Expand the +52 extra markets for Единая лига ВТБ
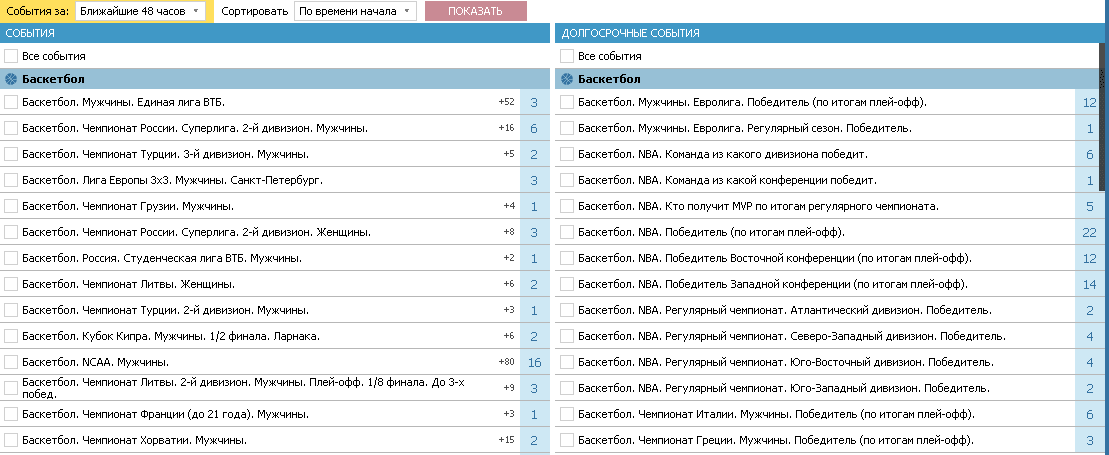This screenshot has width=1109, height=455. tap(506, 102)
